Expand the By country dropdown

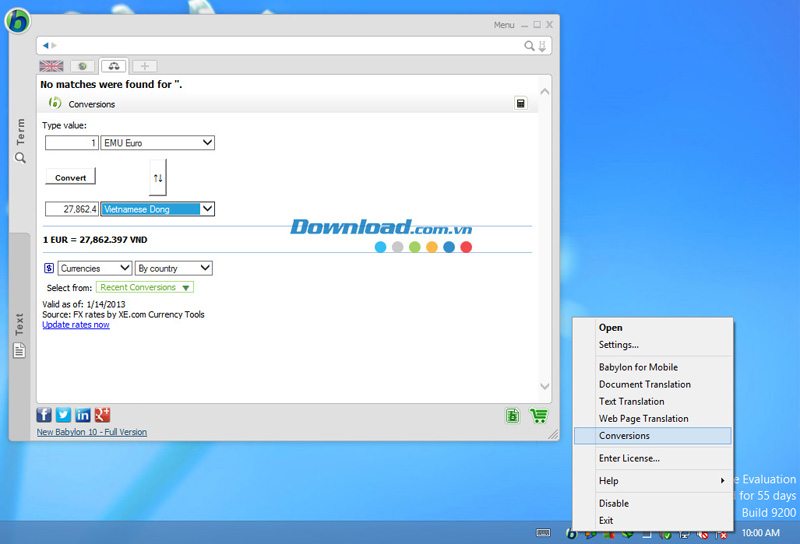pos(174,268)
